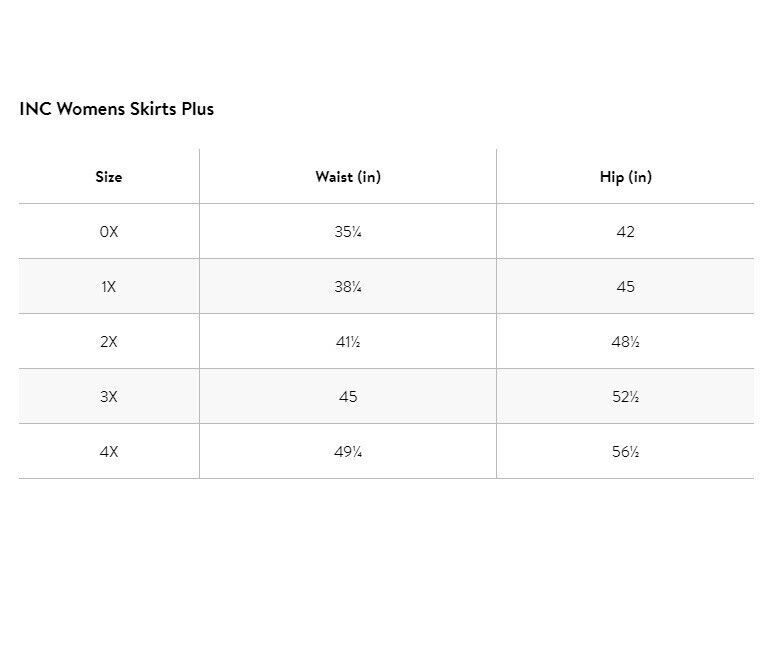Image resolution: width=768 pixels, height=646 pixels.
Task: Select the 2X size cell
Action: coord(109,341)
